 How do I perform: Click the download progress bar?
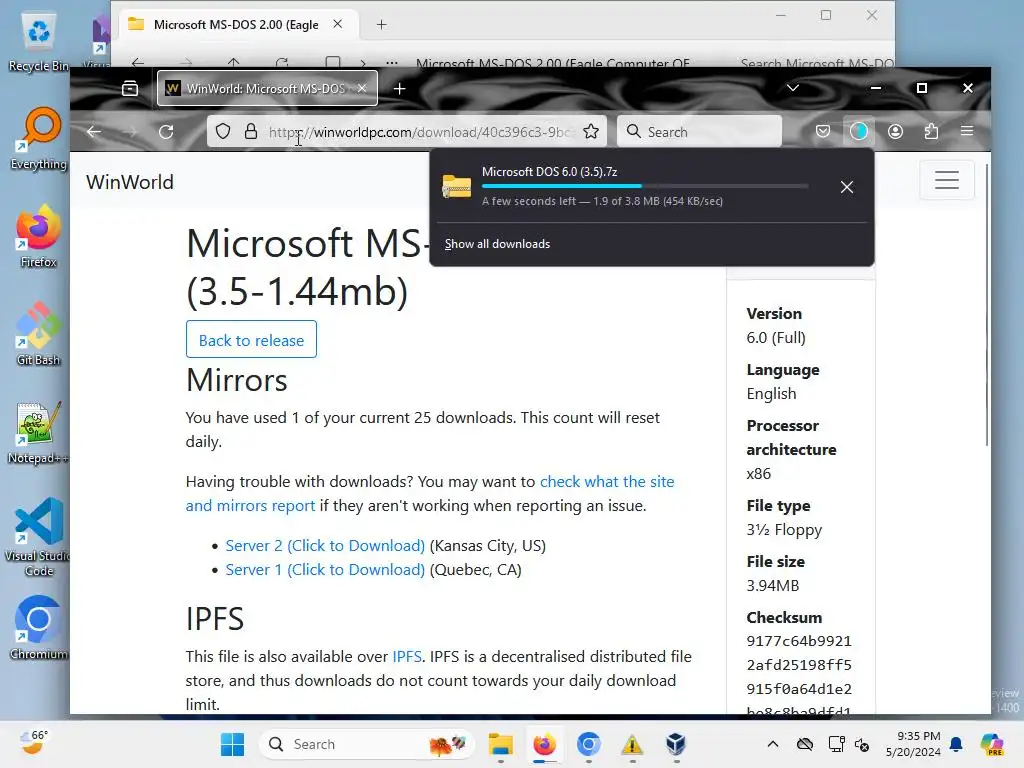coord(645,186)
